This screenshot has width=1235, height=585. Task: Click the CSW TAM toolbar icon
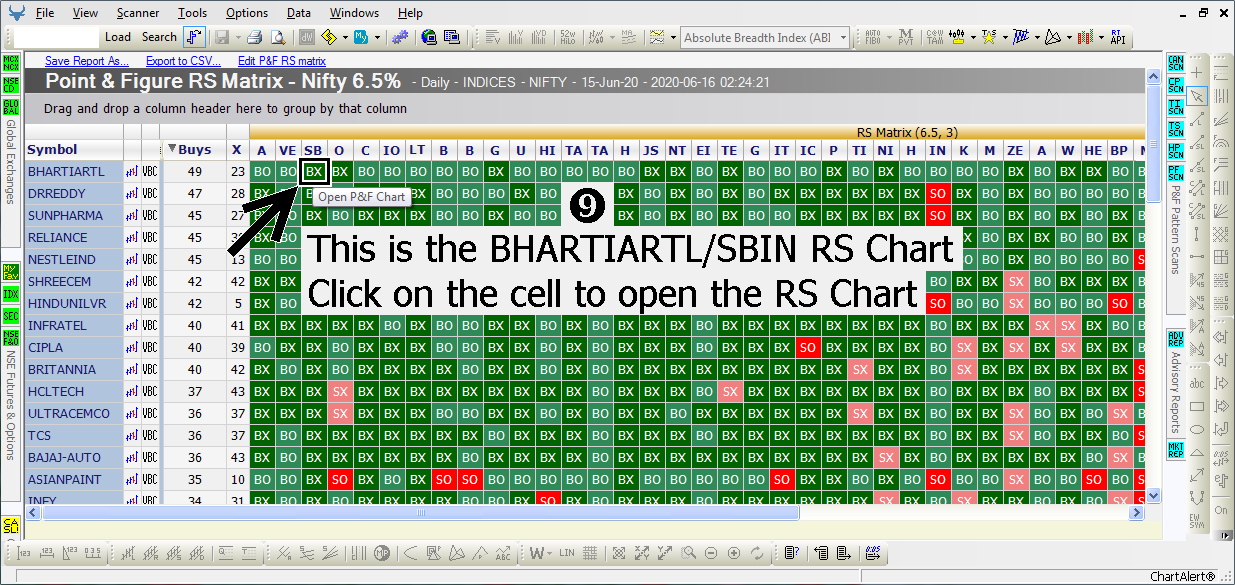point(934,37)
